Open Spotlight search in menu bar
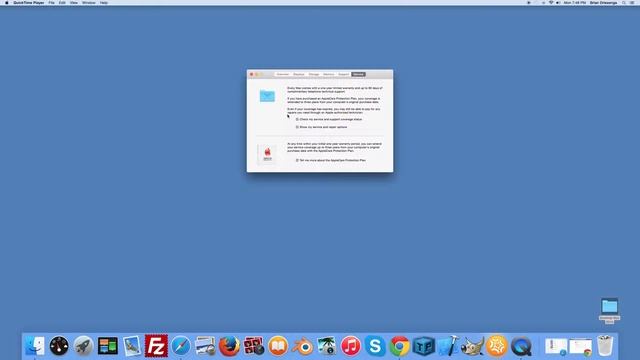The image size is (640, 360). tap(624, 3)
